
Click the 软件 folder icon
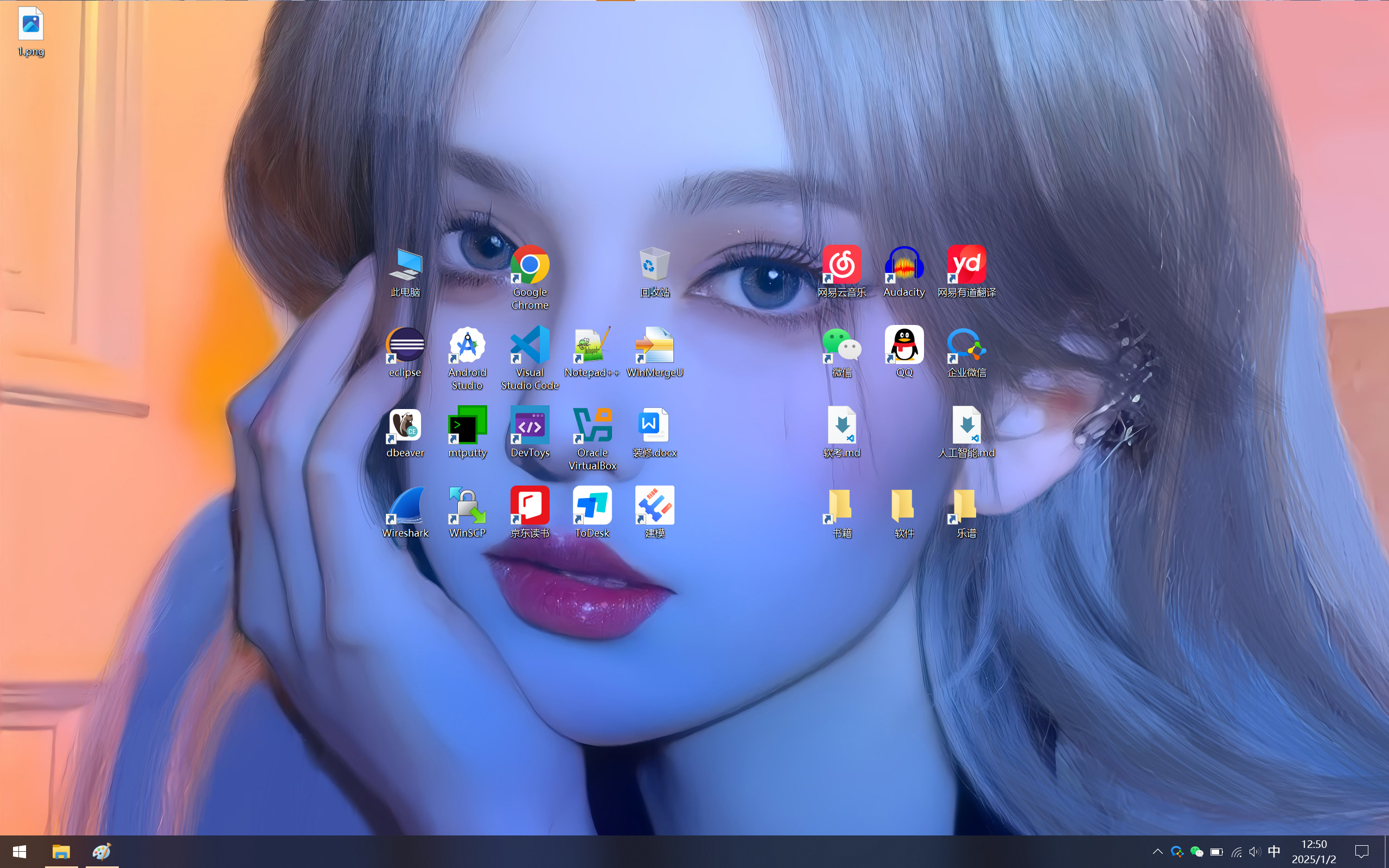904,513
